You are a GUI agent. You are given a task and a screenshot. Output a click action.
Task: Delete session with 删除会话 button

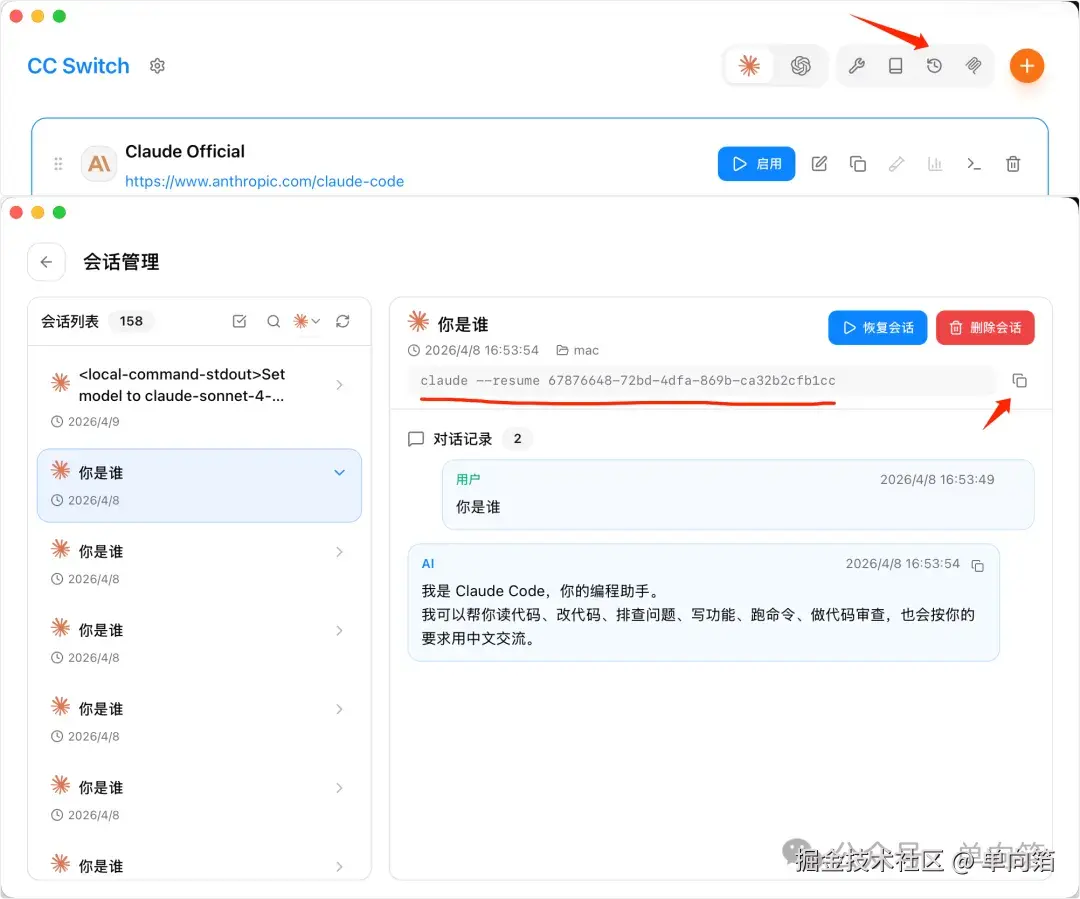pyautogui.click(x=985, y=328)
